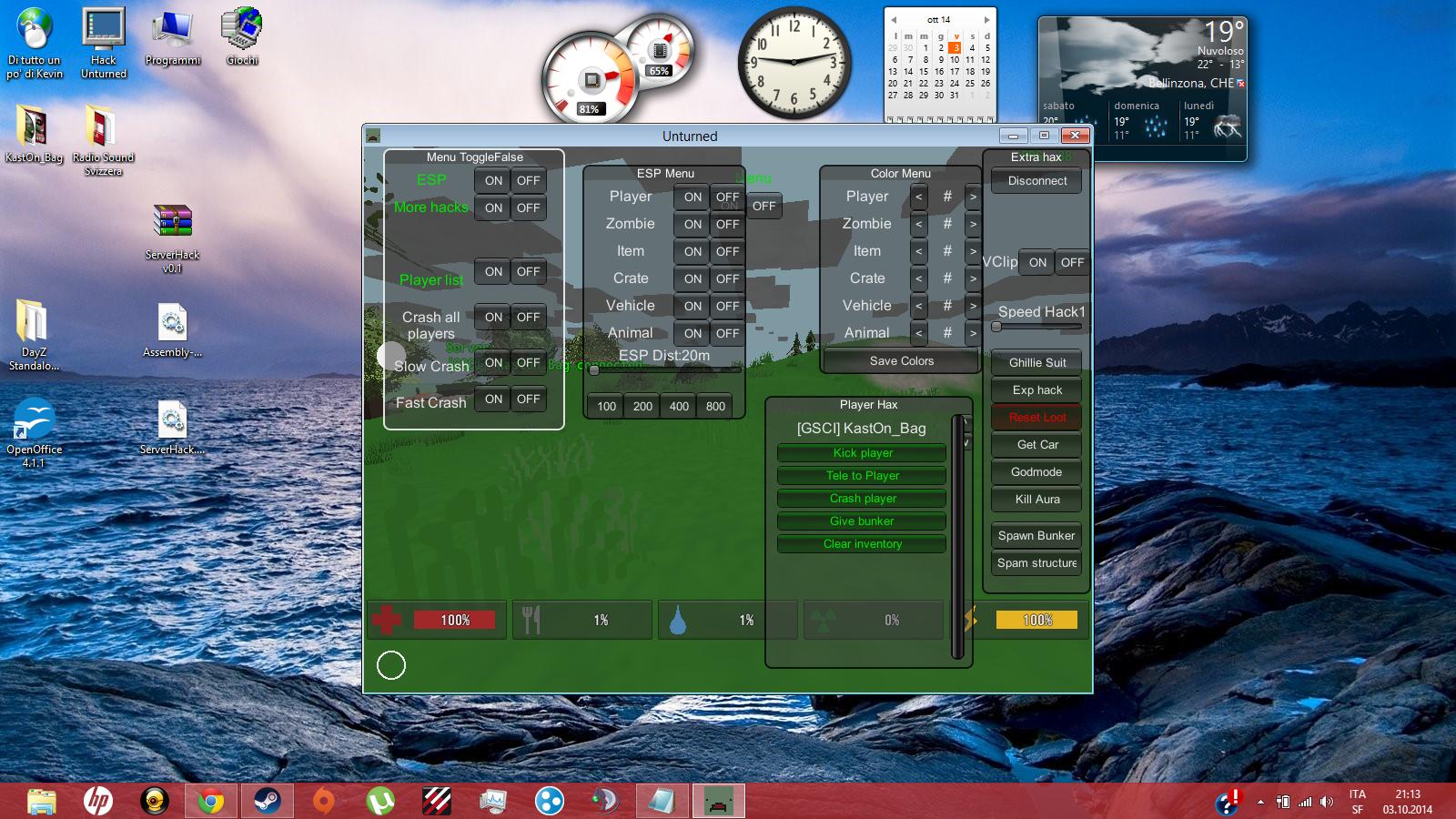The width and height of the screenshot is (1456, 819).
Task: Launch Google Chrome from the taskbar
Action: pyautogui.click(x=211, y=801)
